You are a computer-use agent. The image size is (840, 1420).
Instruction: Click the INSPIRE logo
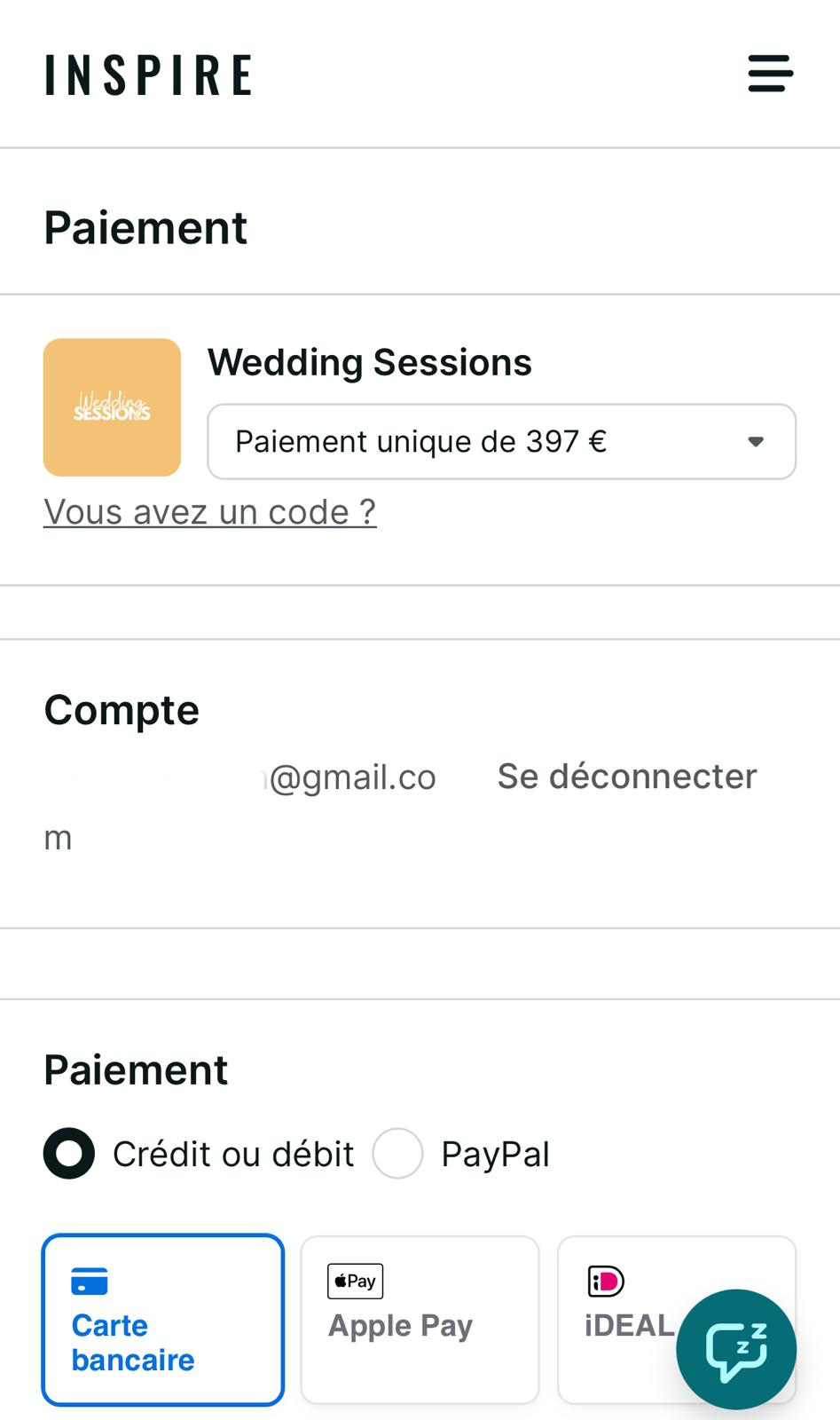pyautogui.click(x=149, y=75)
